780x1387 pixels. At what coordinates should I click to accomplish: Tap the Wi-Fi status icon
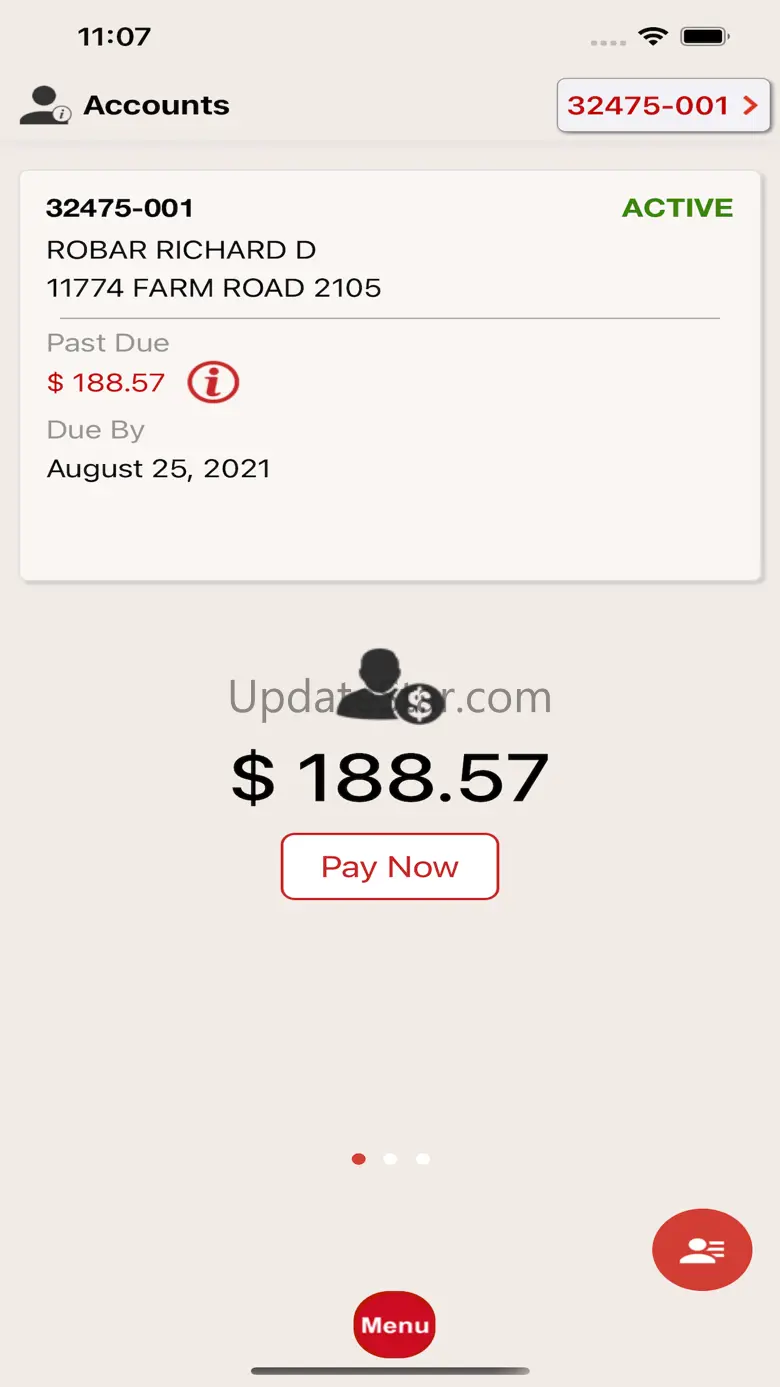(653, 38)
